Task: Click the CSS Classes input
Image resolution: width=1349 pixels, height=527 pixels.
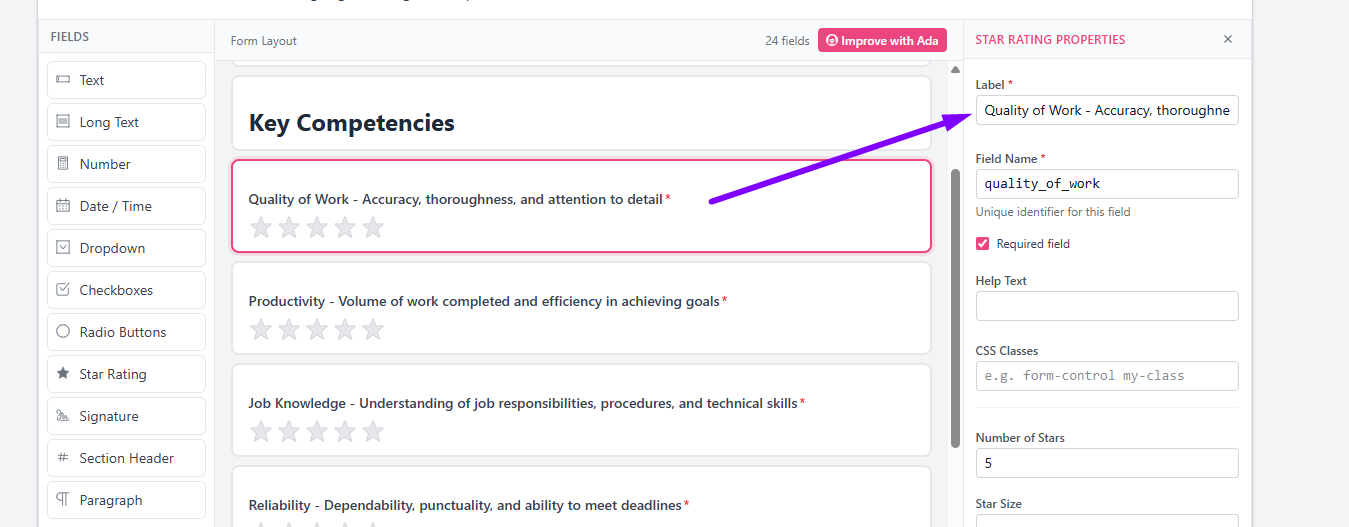Action: pyautogui.click(x=1107, y=376)
